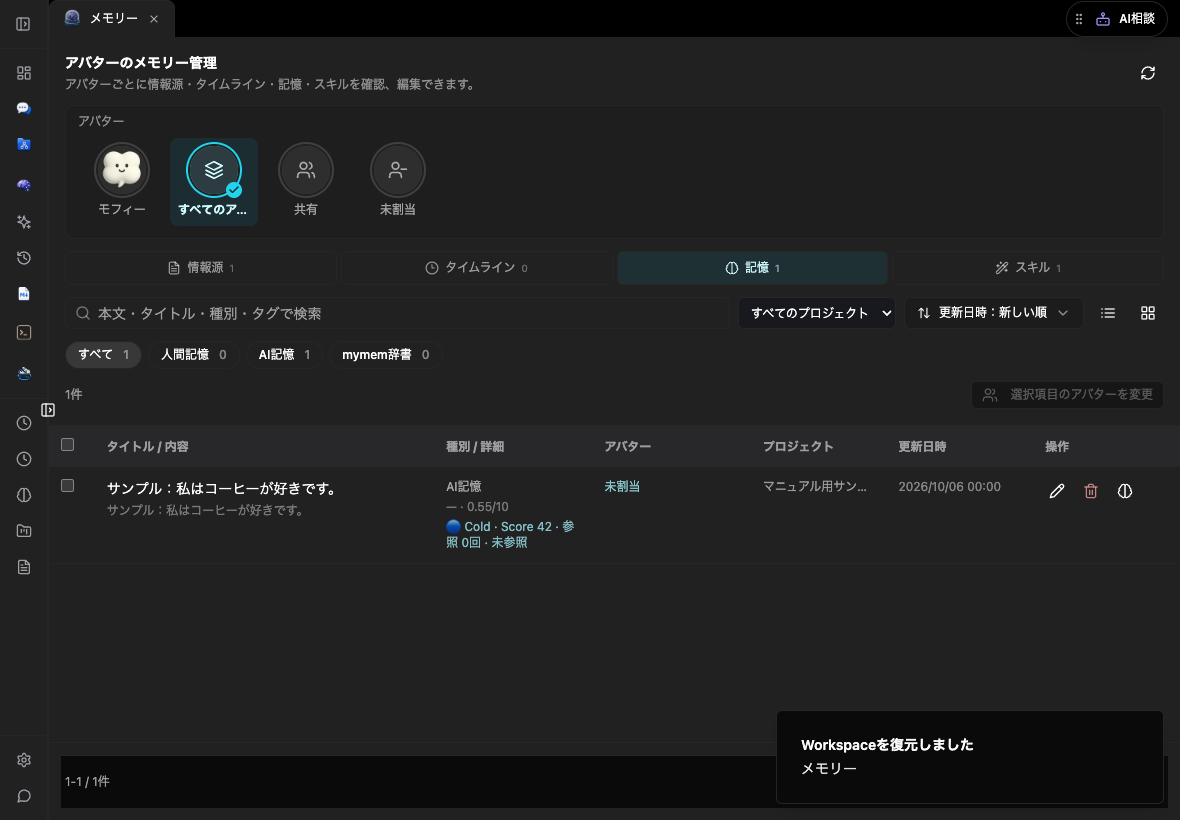The image size is (1180, 820).
Task: Click the drag-handle dots next to AI相談
Action: [1079, 19]
